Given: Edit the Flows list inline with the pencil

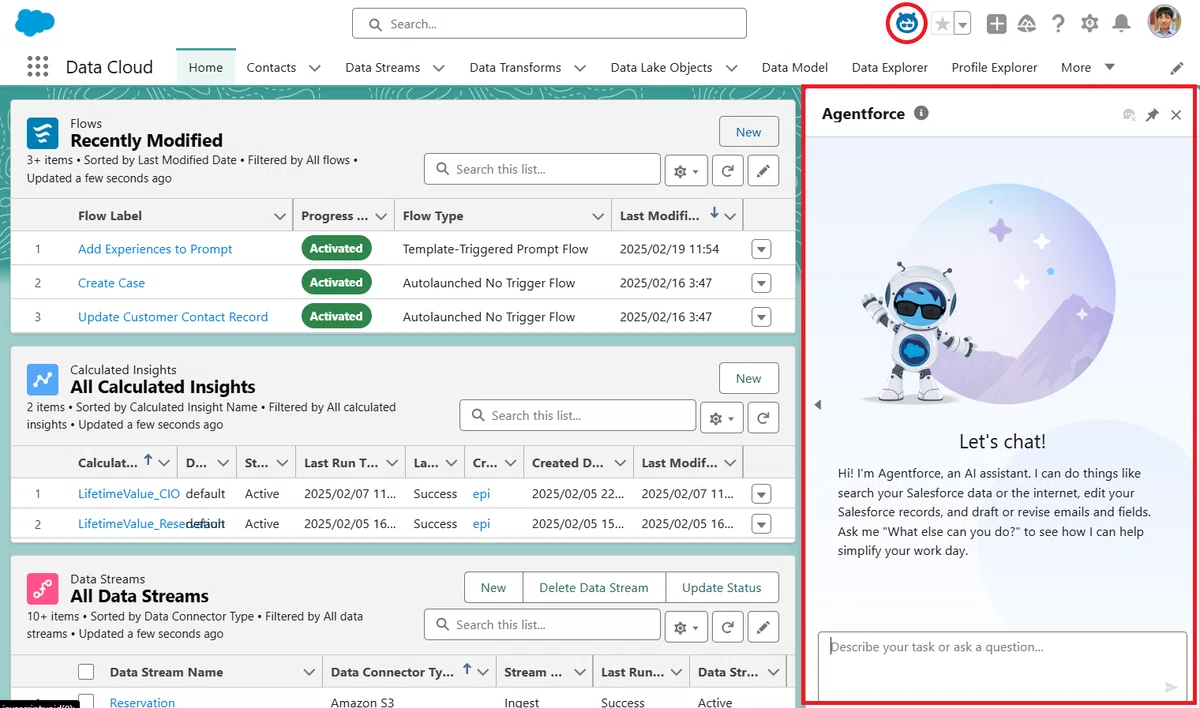Looking at the screenshot, I should click(x=763, y=170).
